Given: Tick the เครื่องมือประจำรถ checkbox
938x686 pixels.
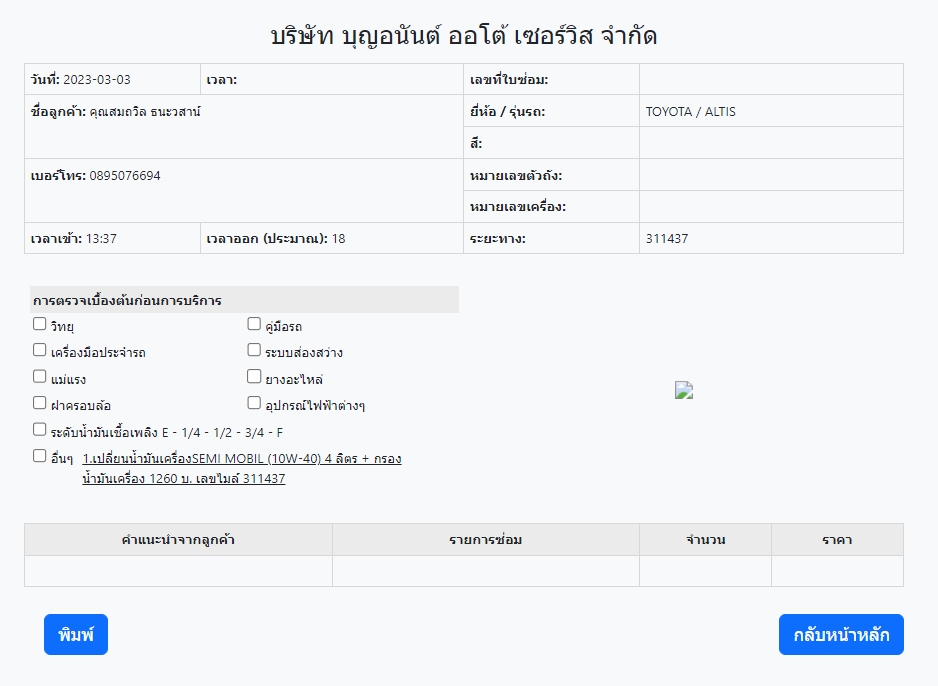Looking at the screenshot, I should click(40, 351).
